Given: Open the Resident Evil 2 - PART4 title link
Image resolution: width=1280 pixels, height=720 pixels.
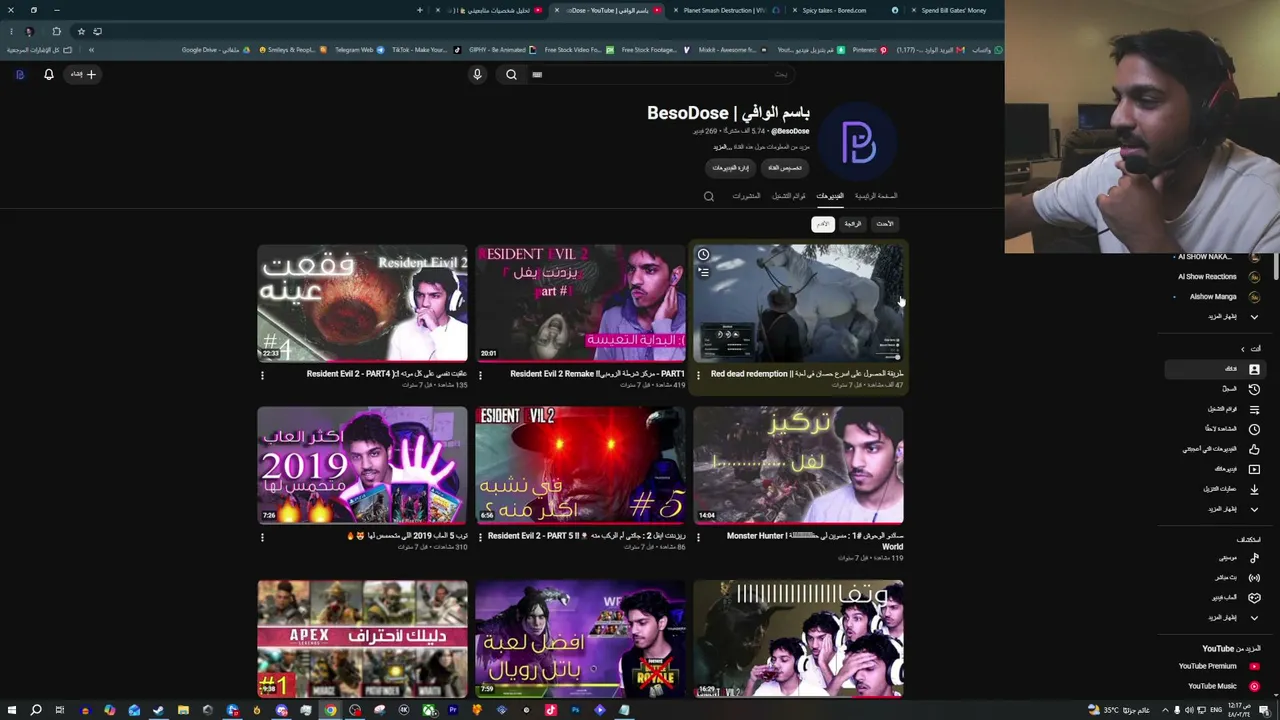Looking at the screenshot, I should pyautogui.click(x=387, y=374).
